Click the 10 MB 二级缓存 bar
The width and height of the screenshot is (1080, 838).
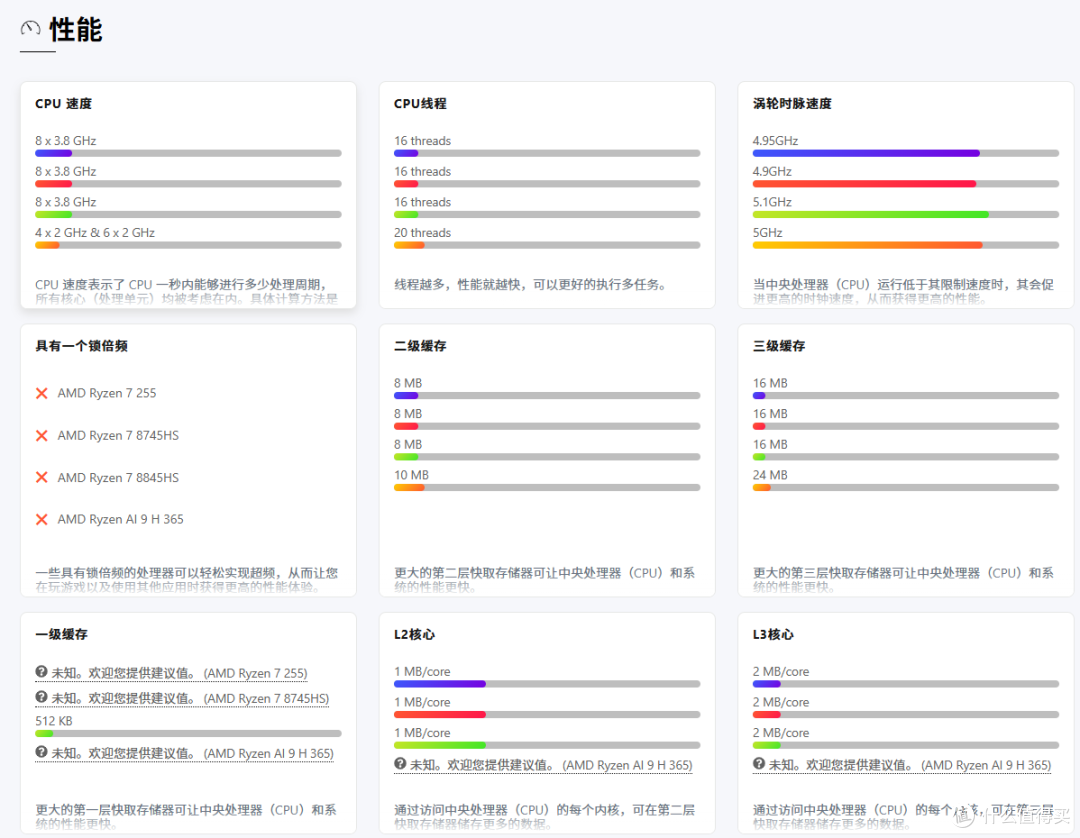point(547,488)
